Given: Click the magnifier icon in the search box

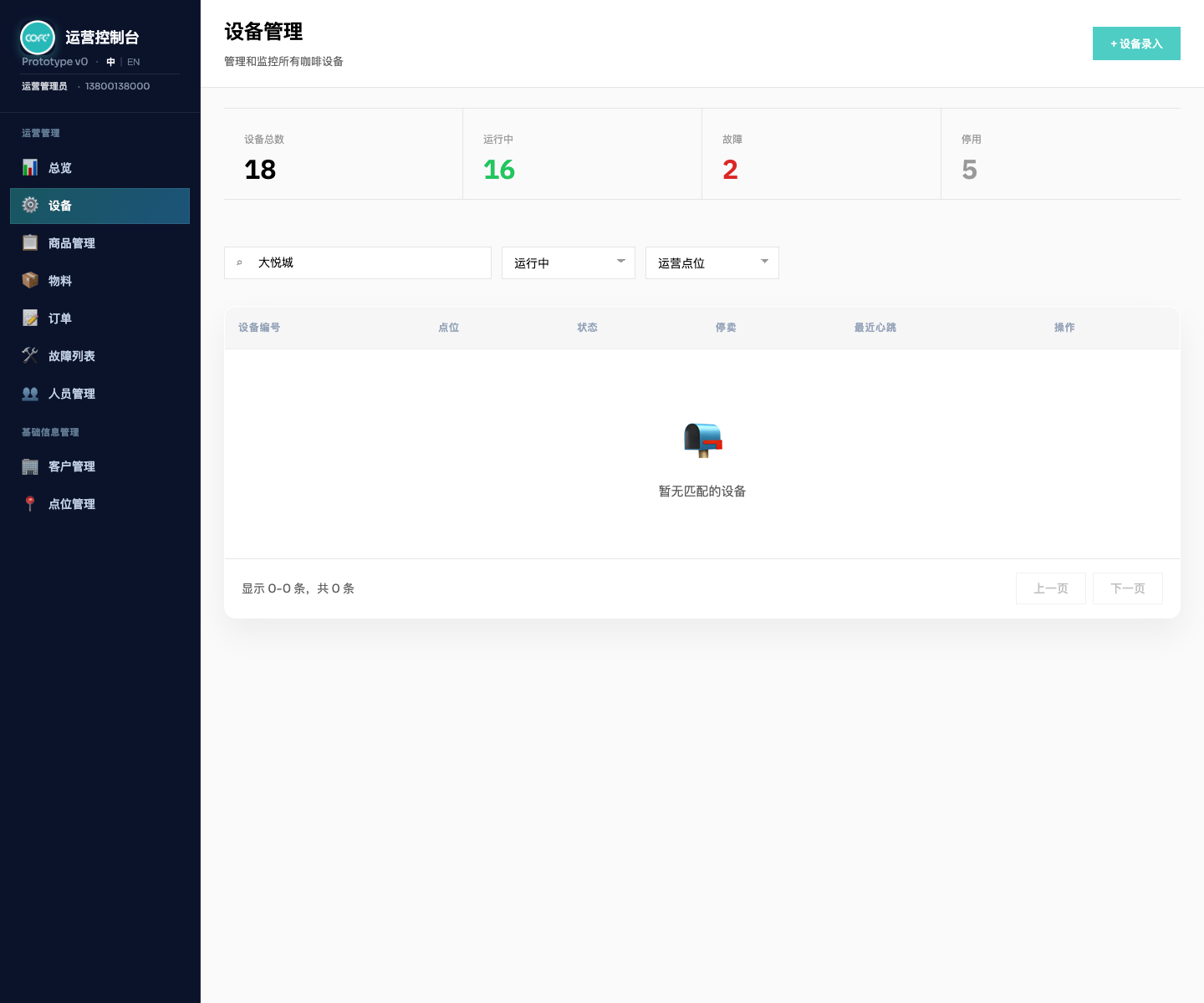Looking at the screenshot, I should [x=239, y=263].
